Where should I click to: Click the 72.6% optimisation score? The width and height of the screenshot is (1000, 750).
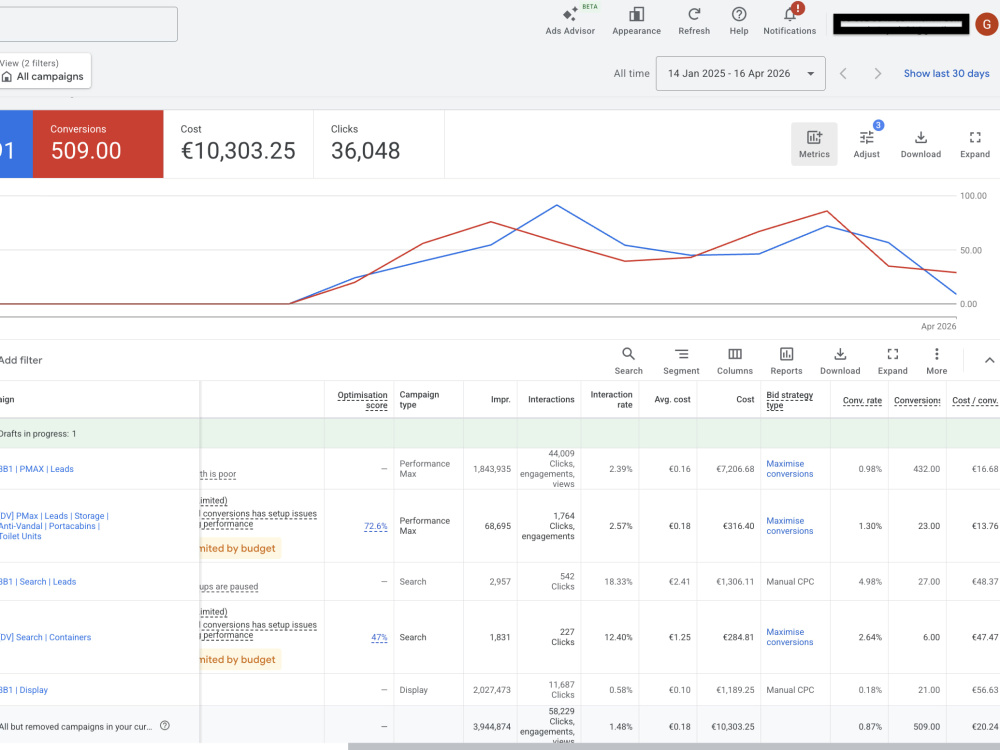[x=376, y=526]
